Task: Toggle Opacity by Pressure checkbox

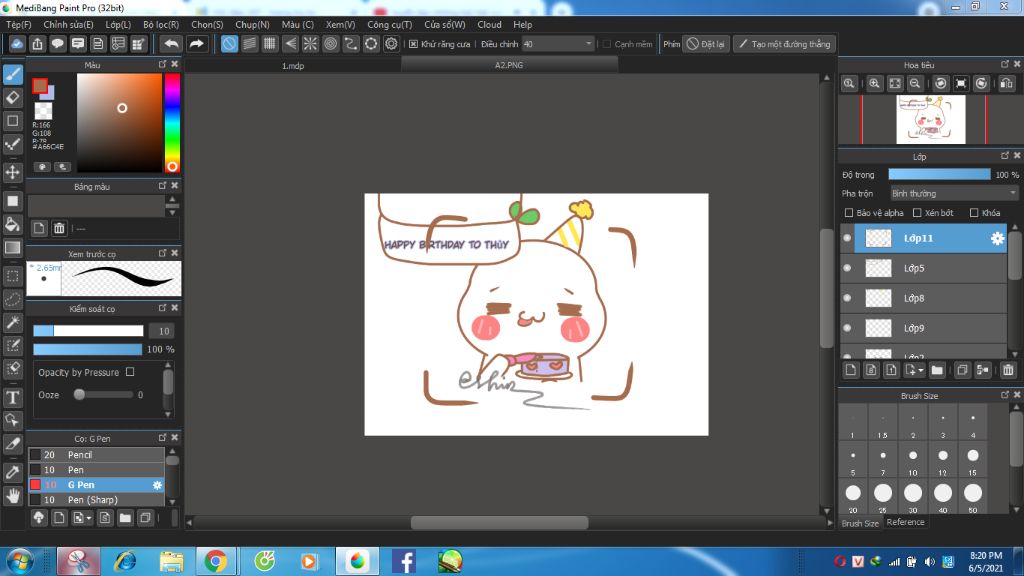Action: pyautogui.click(x=130, y=372)
